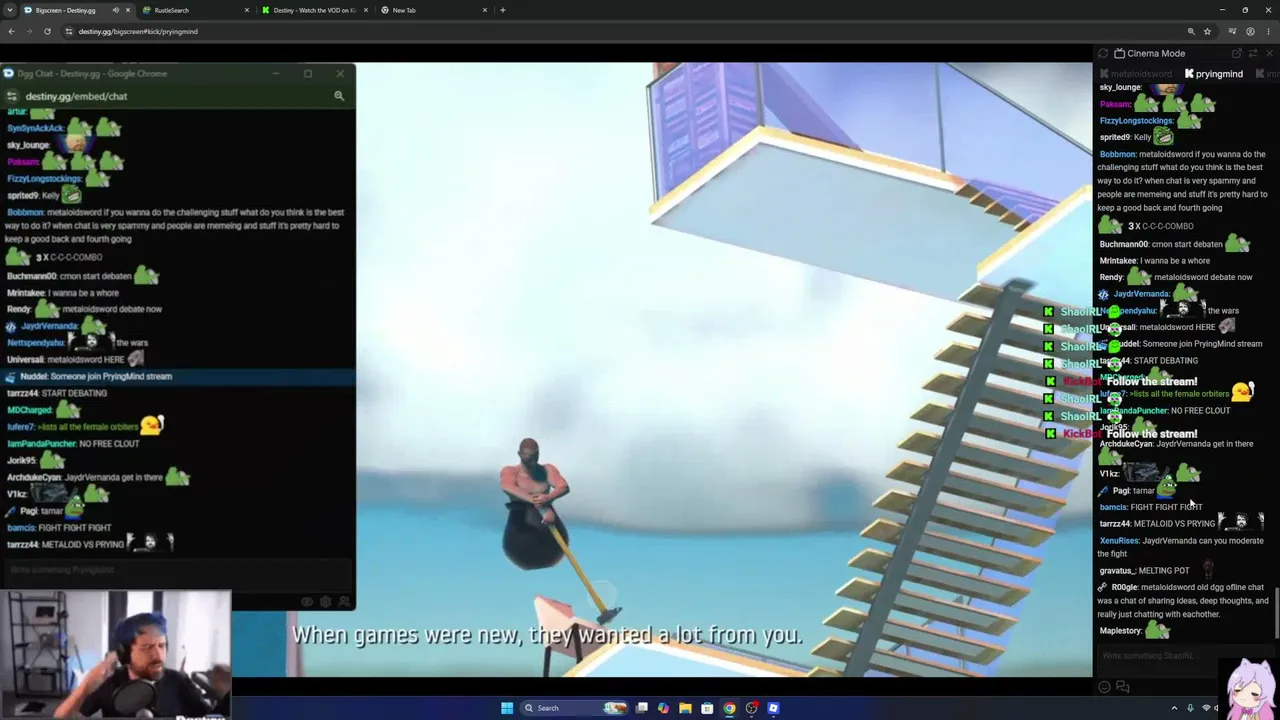Switch to the metaloidsword stream tab
Screen dimensions: 1280x720
pos(1136,74)
